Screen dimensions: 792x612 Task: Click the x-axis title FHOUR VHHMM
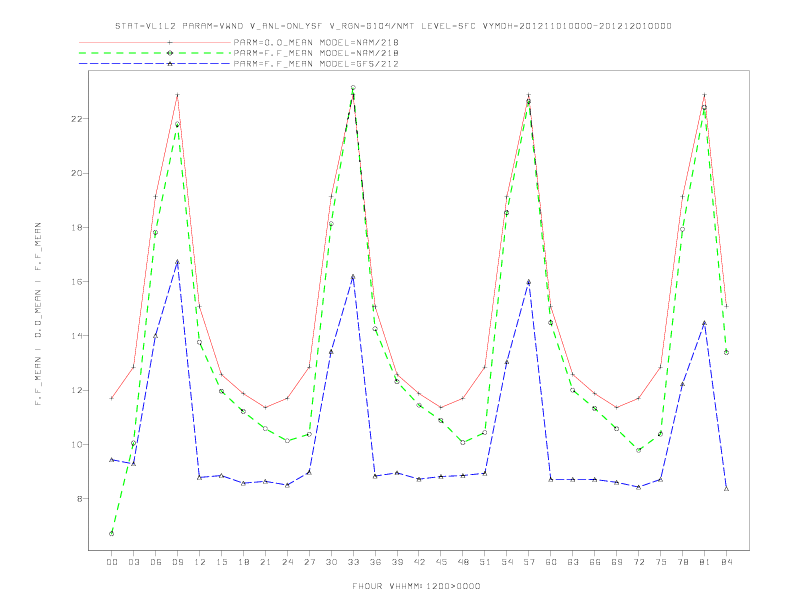[x=416, y=586]
